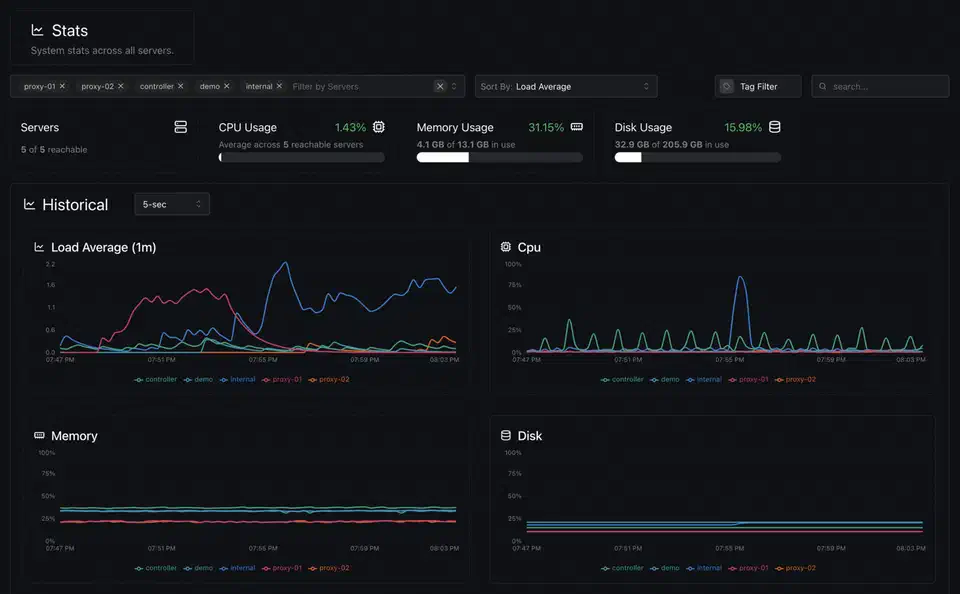Toggle proxy-01 series in Cpu legend
Image resolution: width=960 pixels, height=594 pixels.
748,380
